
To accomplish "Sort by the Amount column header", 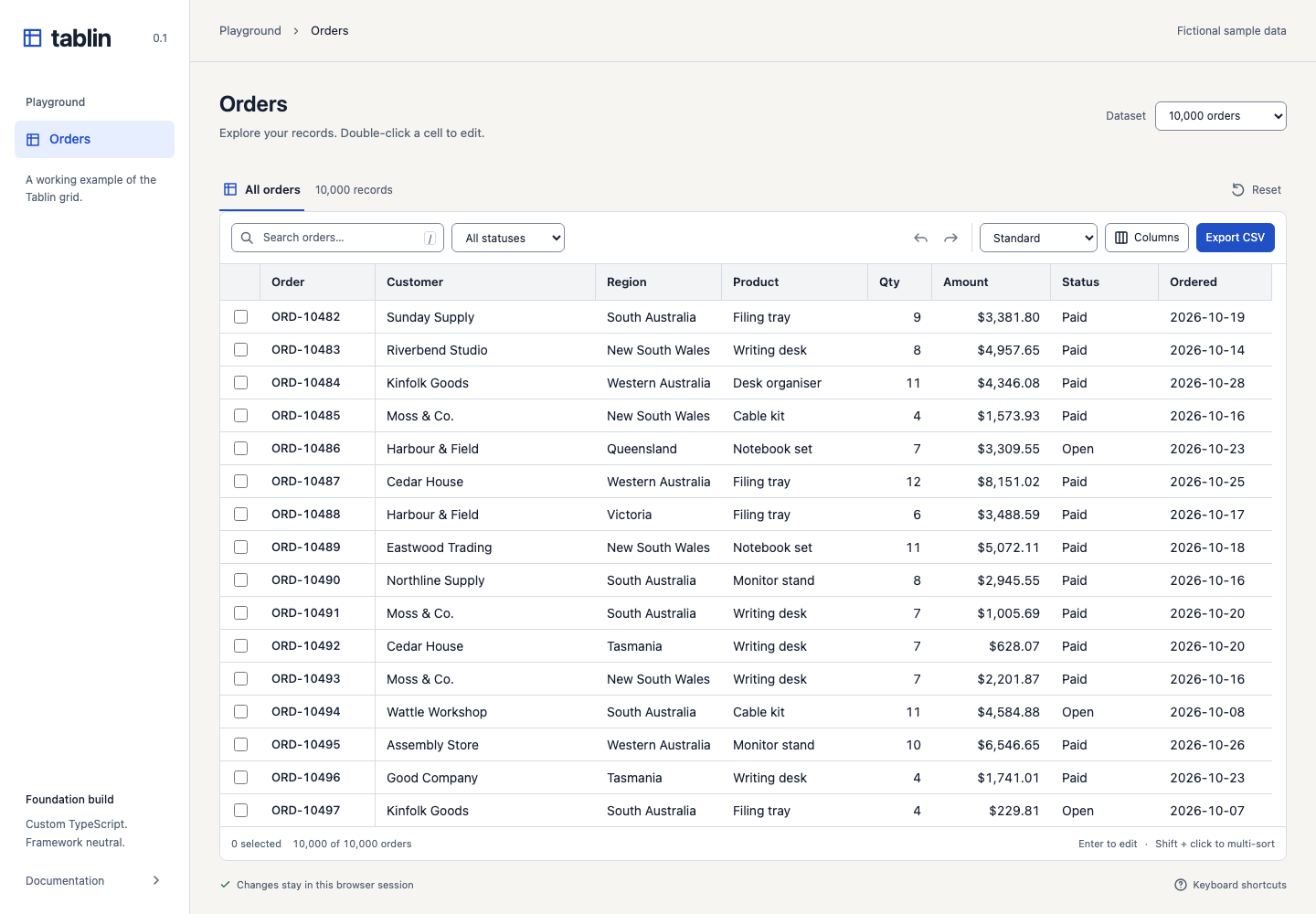I will coord(991,282).
